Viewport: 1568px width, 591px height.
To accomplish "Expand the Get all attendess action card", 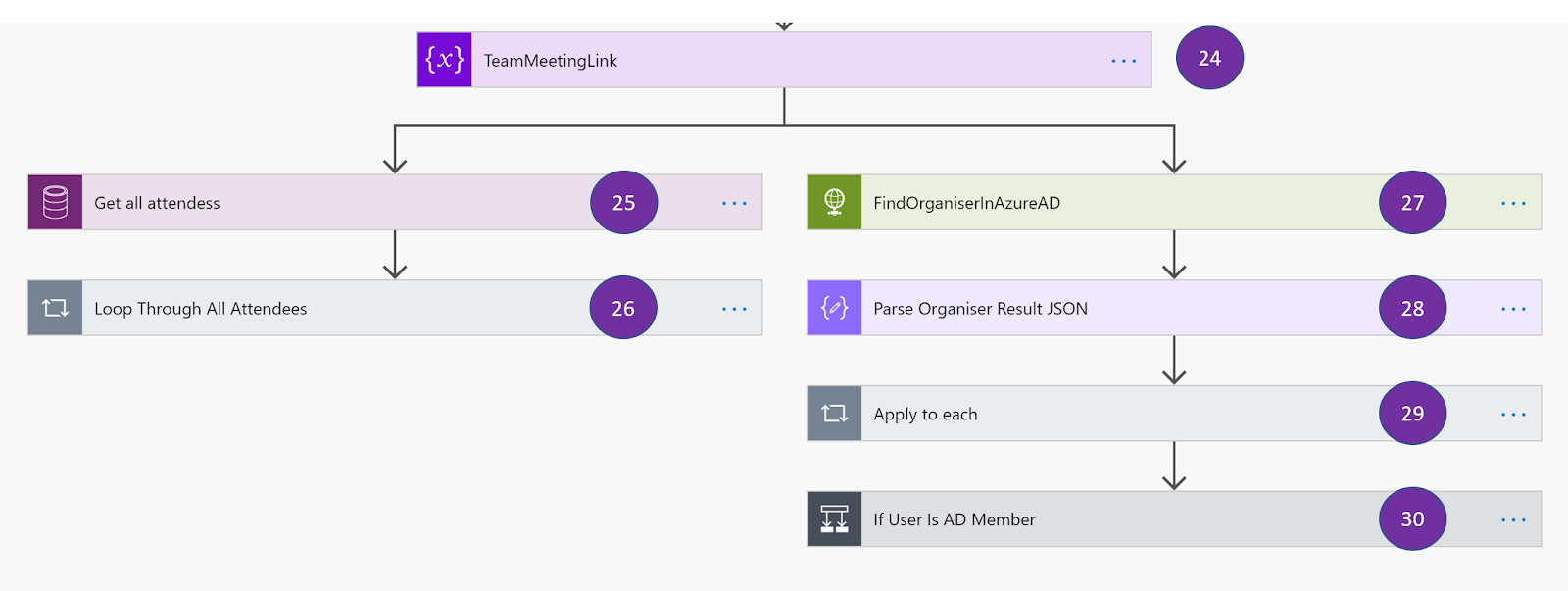I will (x=392, y=203).
